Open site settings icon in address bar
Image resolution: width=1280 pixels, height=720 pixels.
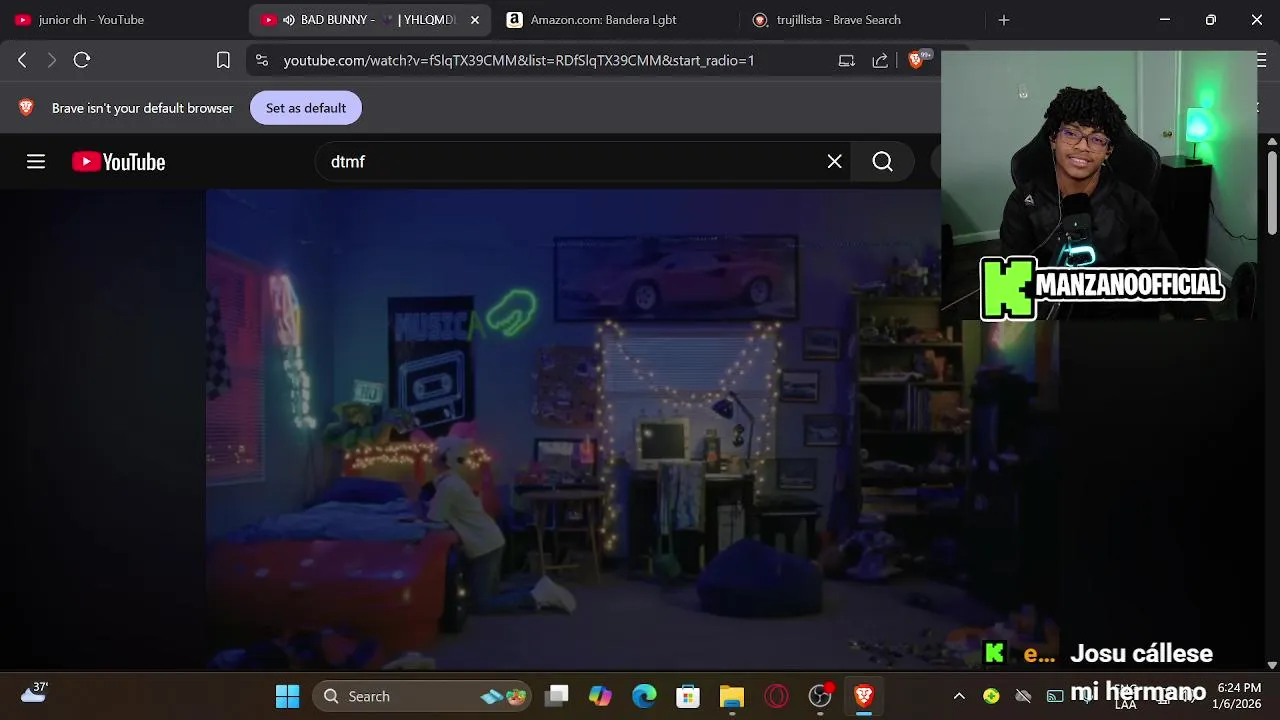(x=262, y=60)
